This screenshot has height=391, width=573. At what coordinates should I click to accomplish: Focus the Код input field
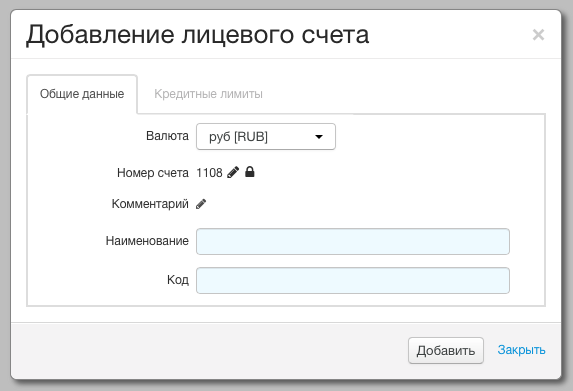click(353, 280)
